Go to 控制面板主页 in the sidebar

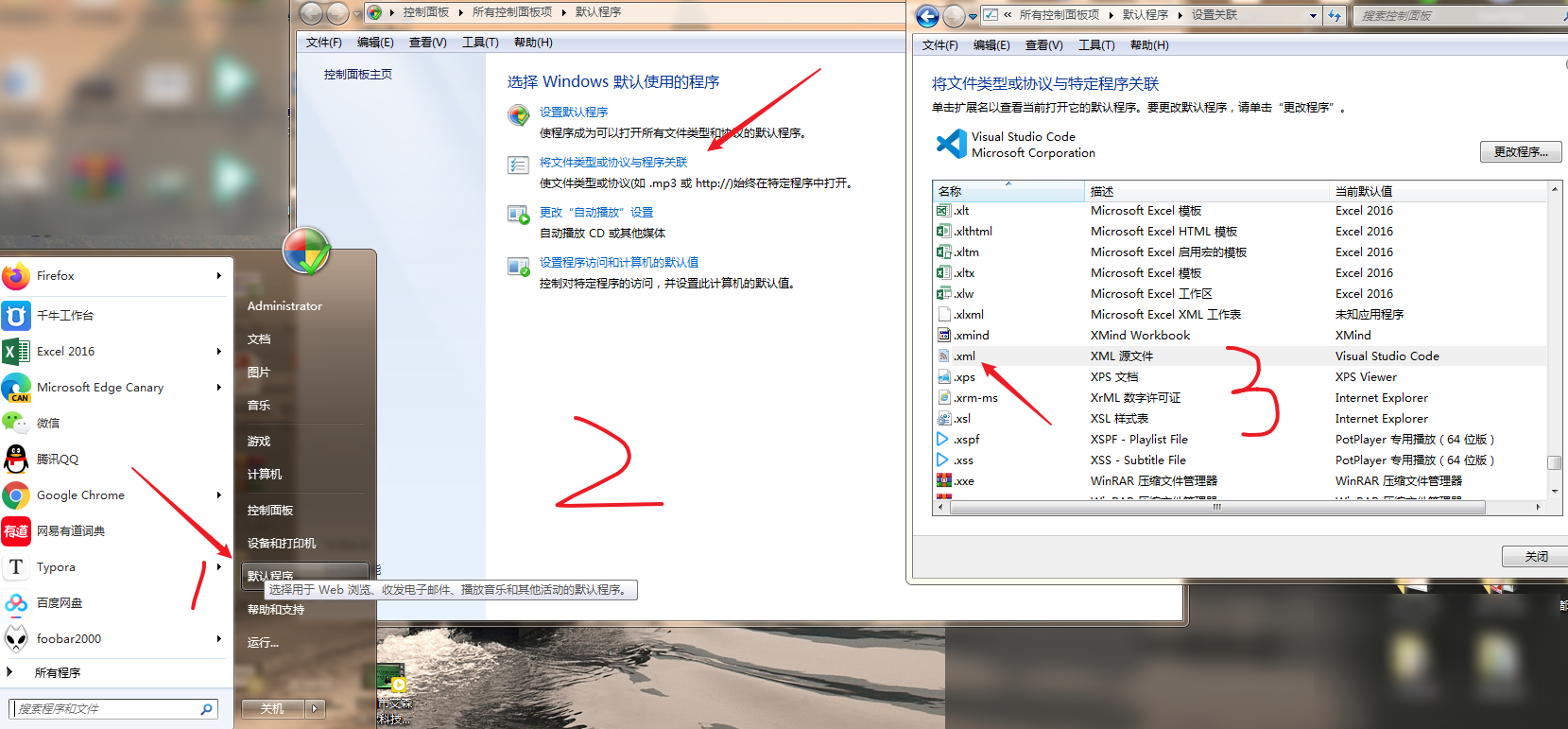coord(358,75)
